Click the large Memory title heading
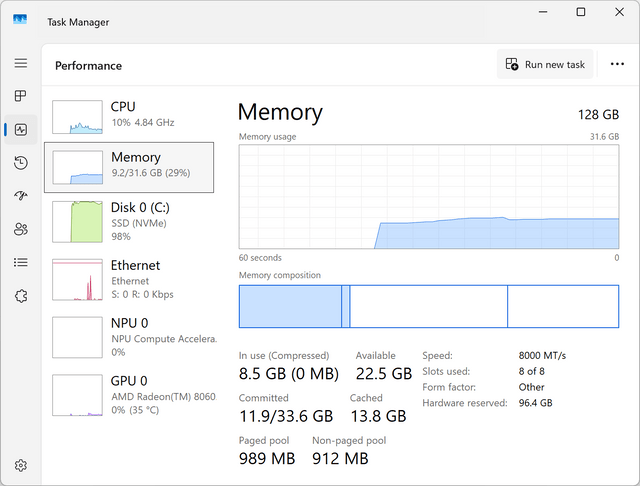Viewport: 640px width, 486px height. click(x=280, y=112)
